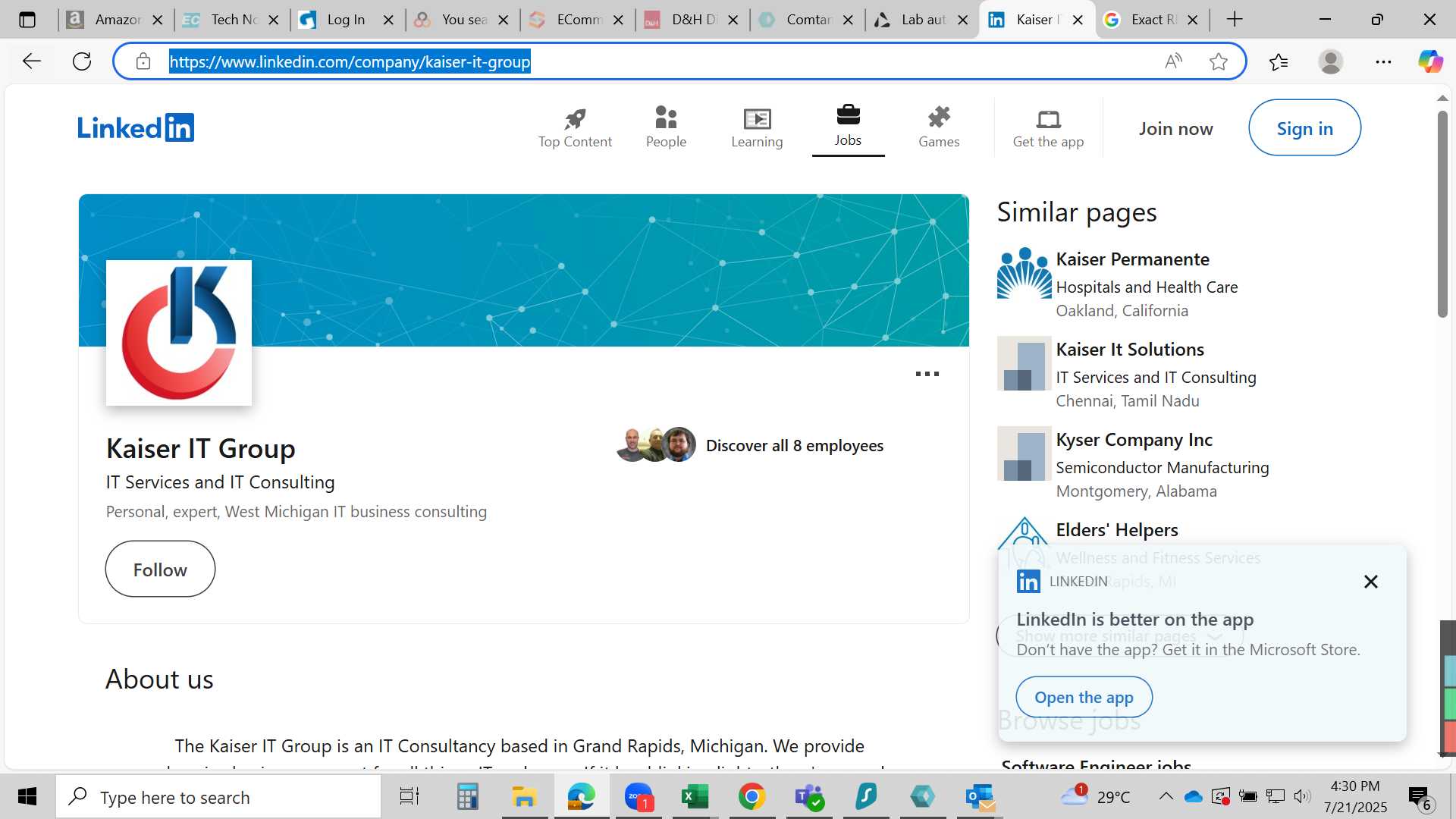1456x819 pixels.
Task: Open Kaiser Permanente similar page
Action: tap(1132, 259)
